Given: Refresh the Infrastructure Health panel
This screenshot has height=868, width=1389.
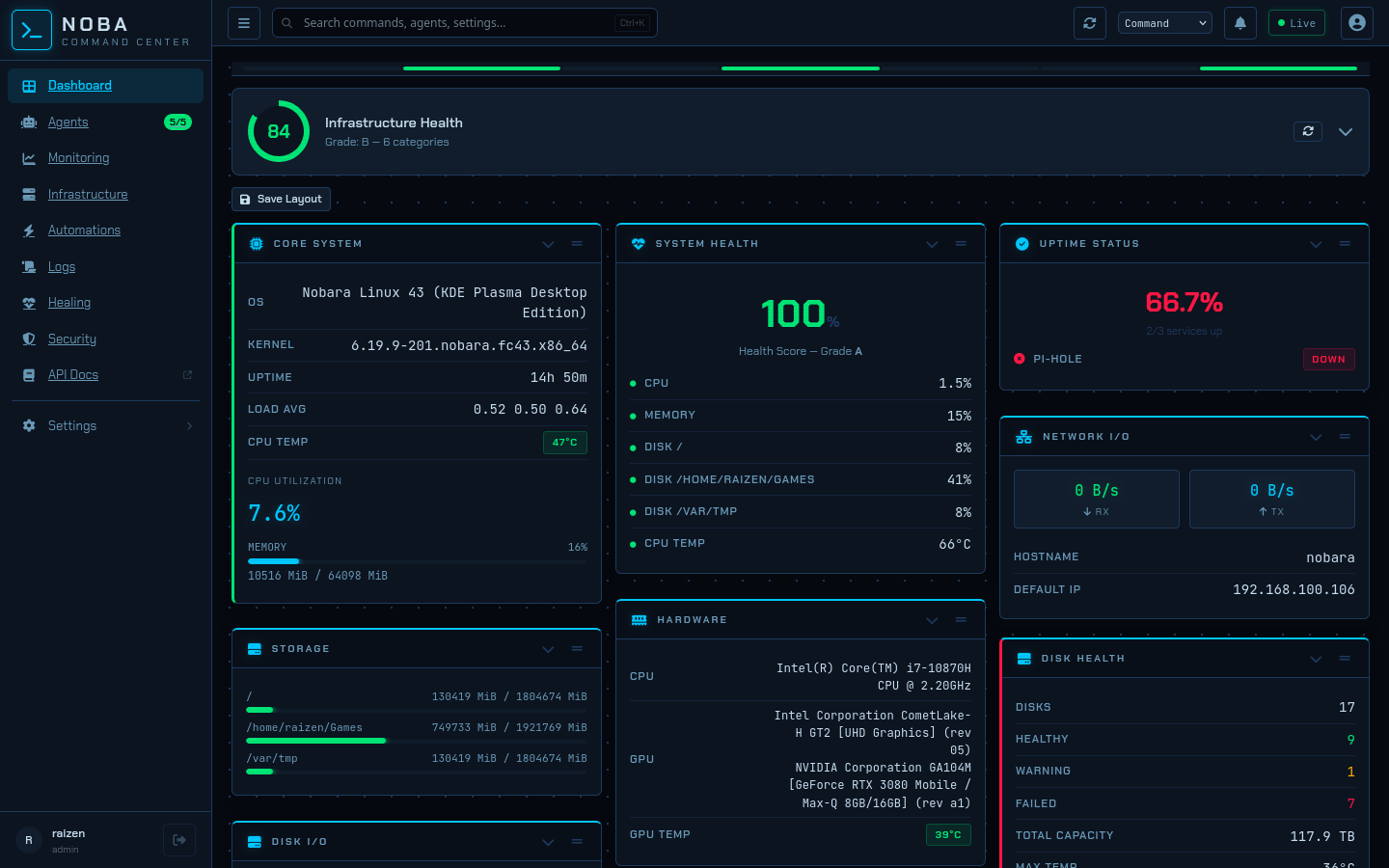Looking at the screenshot, I should click(x=1308, y=131).
